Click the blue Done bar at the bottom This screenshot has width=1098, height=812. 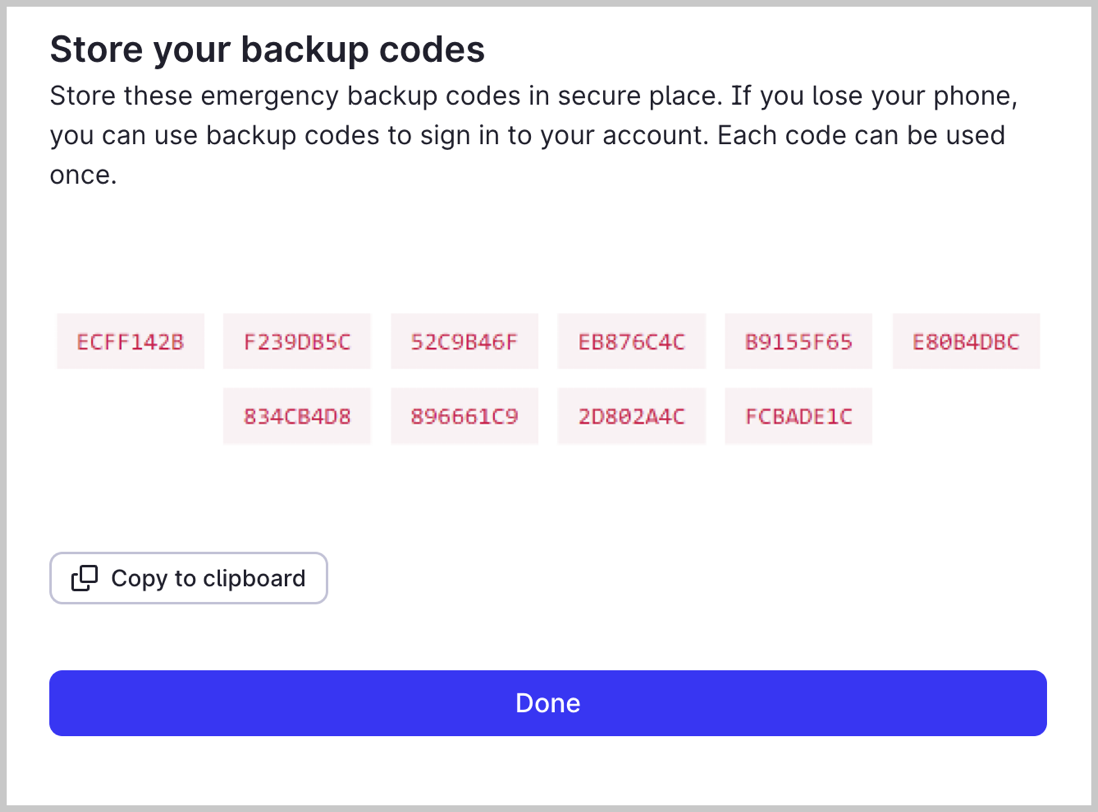pos(547,703)
